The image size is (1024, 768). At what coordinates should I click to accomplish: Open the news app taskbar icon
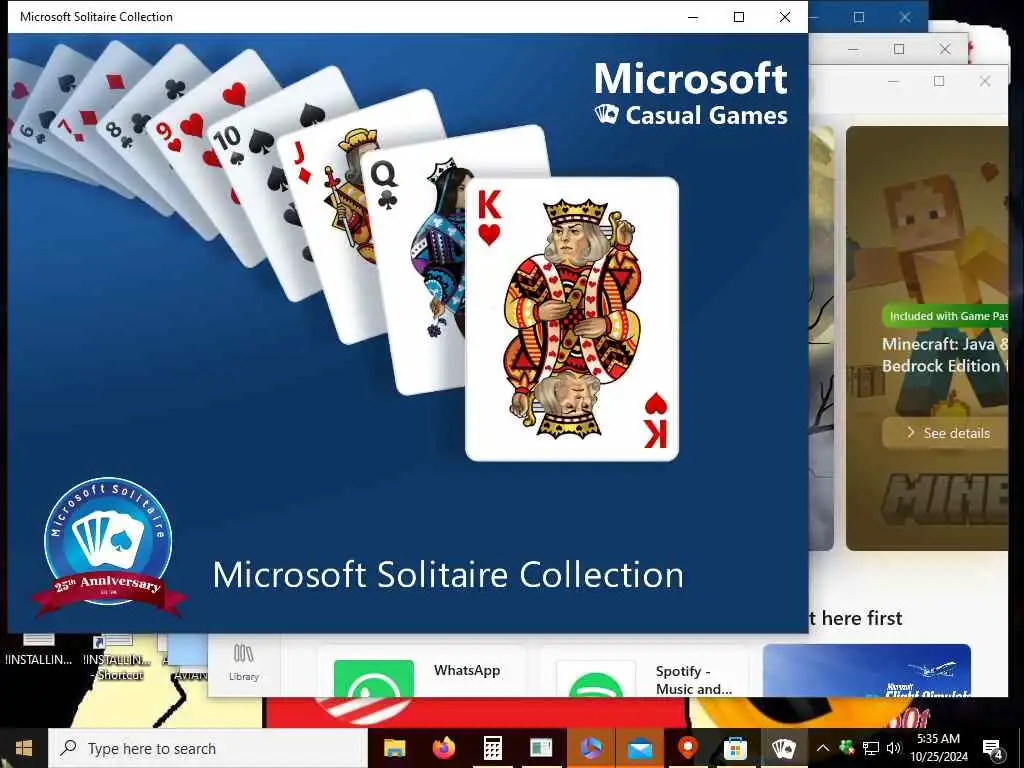coord(541,748)
